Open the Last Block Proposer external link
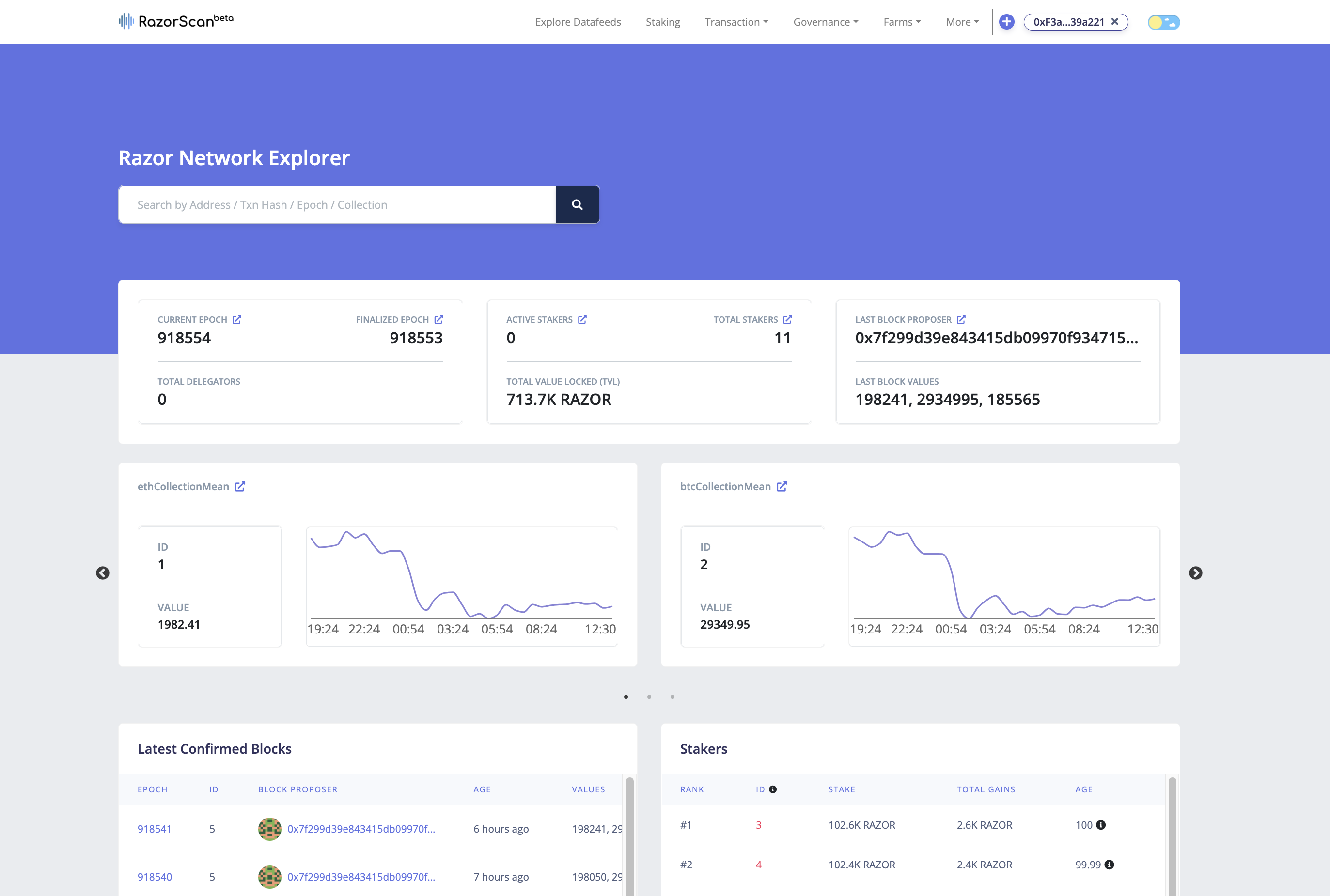 point(961,320)
